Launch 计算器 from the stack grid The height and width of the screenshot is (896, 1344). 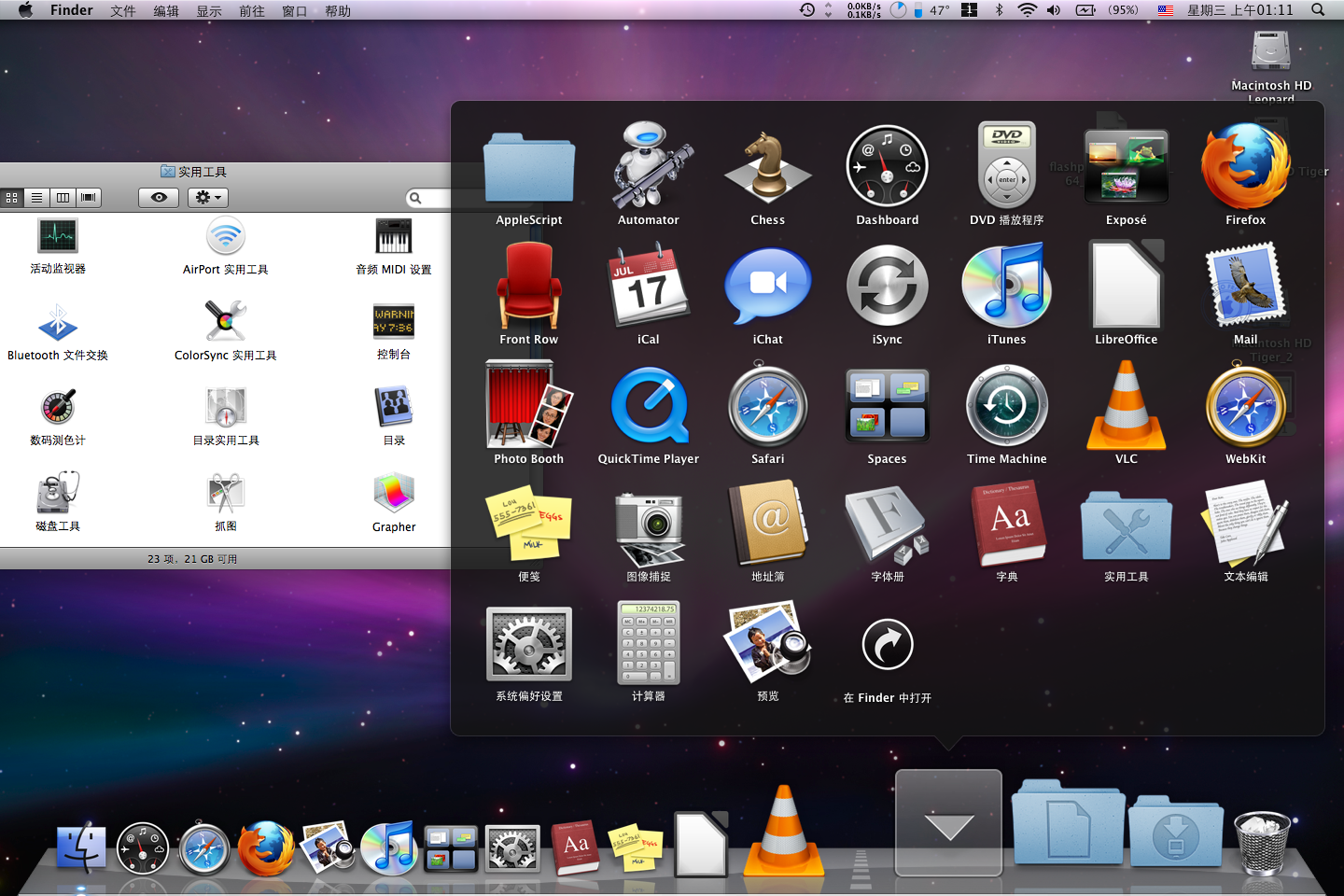click(649, 644)
